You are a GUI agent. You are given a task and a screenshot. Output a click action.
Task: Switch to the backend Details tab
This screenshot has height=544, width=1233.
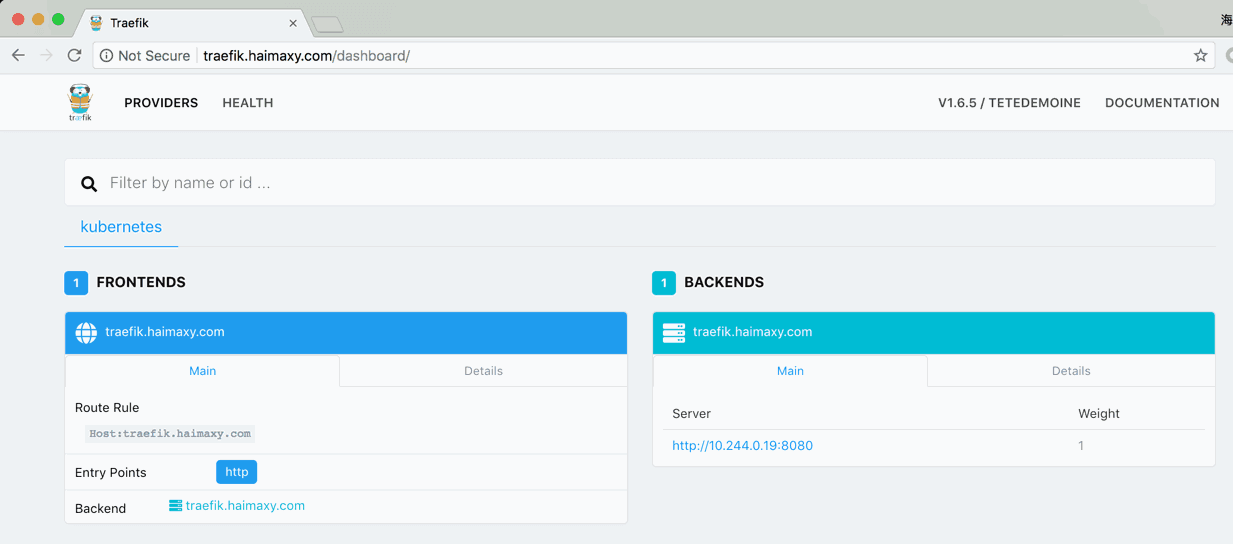[x=1071, y=371]
